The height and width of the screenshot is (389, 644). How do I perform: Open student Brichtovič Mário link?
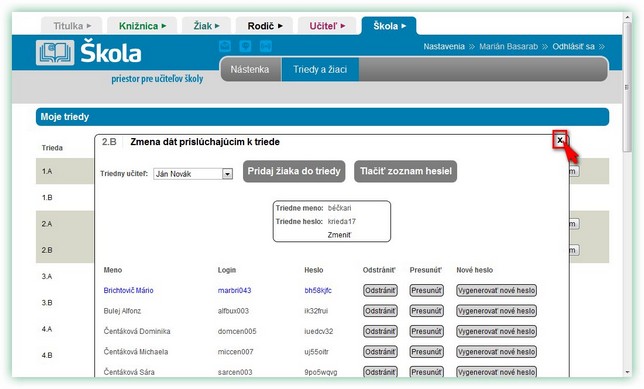pos(129,290)
